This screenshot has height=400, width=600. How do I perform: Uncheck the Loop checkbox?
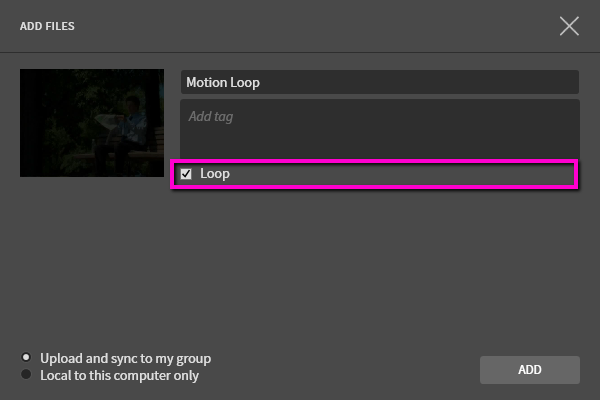186,174
